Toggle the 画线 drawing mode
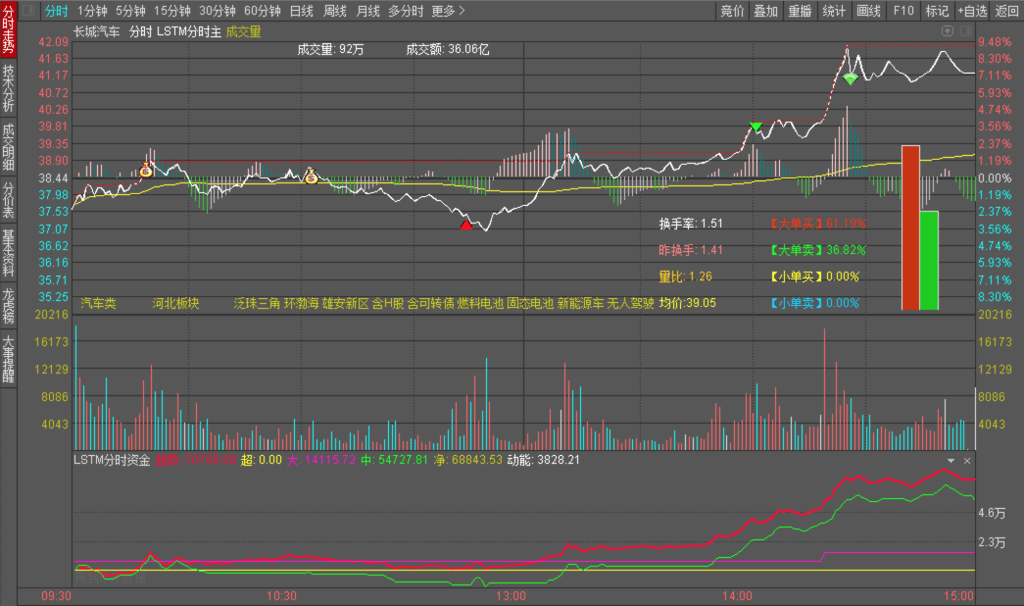1024x606 pixels. [x=869, y=11]
